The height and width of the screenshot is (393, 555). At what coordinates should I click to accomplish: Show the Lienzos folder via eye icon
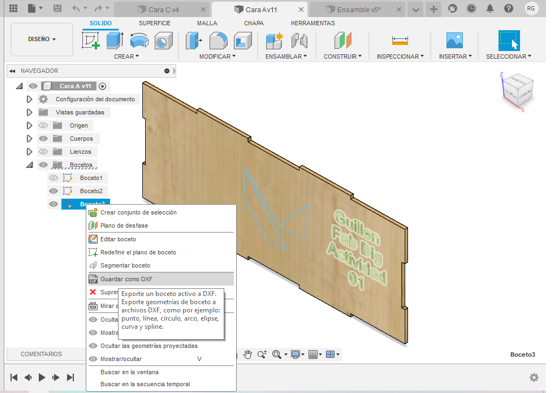(x=43, y=152)
